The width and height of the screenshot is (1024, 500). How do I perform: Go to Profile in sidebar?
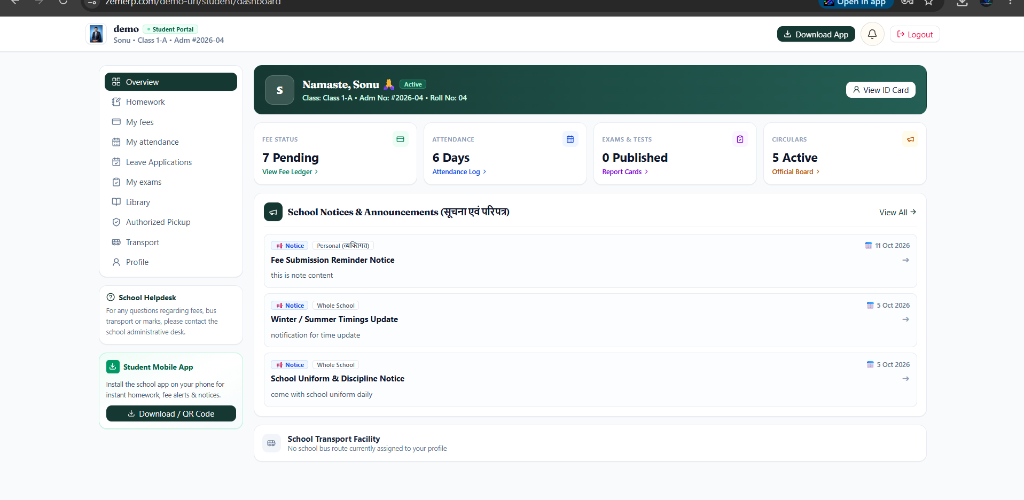pos(171,262)
